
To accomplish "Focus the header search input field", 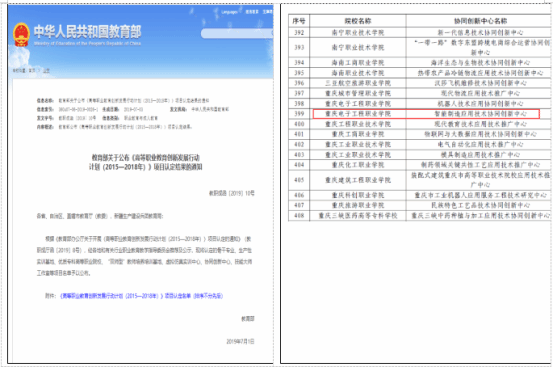I will click(x=237, y=34).
